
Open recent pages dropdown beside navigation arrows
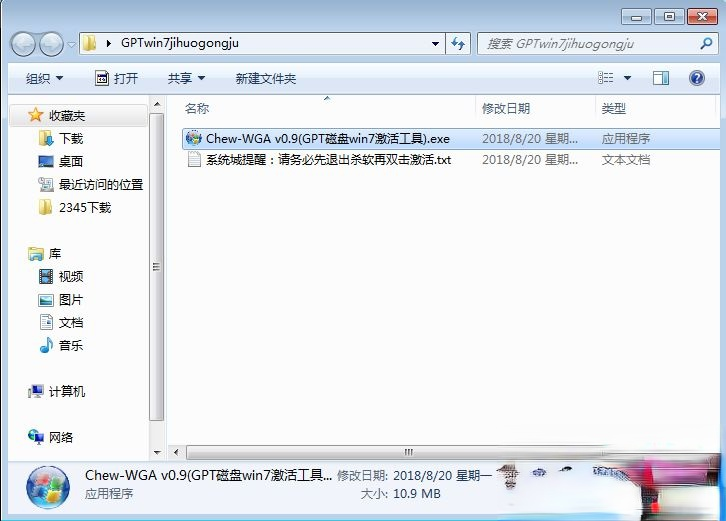point(71,44)
